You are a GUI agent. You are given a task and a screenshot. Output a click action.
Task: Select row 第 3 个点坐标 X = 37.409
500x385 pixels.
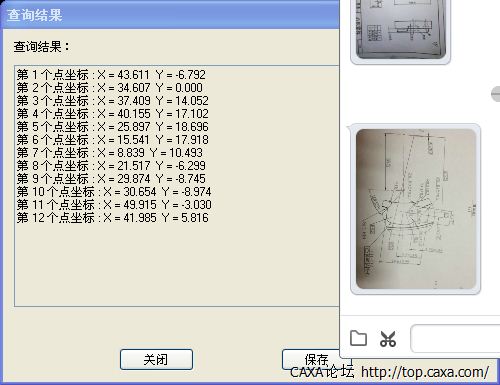point(113,100)
